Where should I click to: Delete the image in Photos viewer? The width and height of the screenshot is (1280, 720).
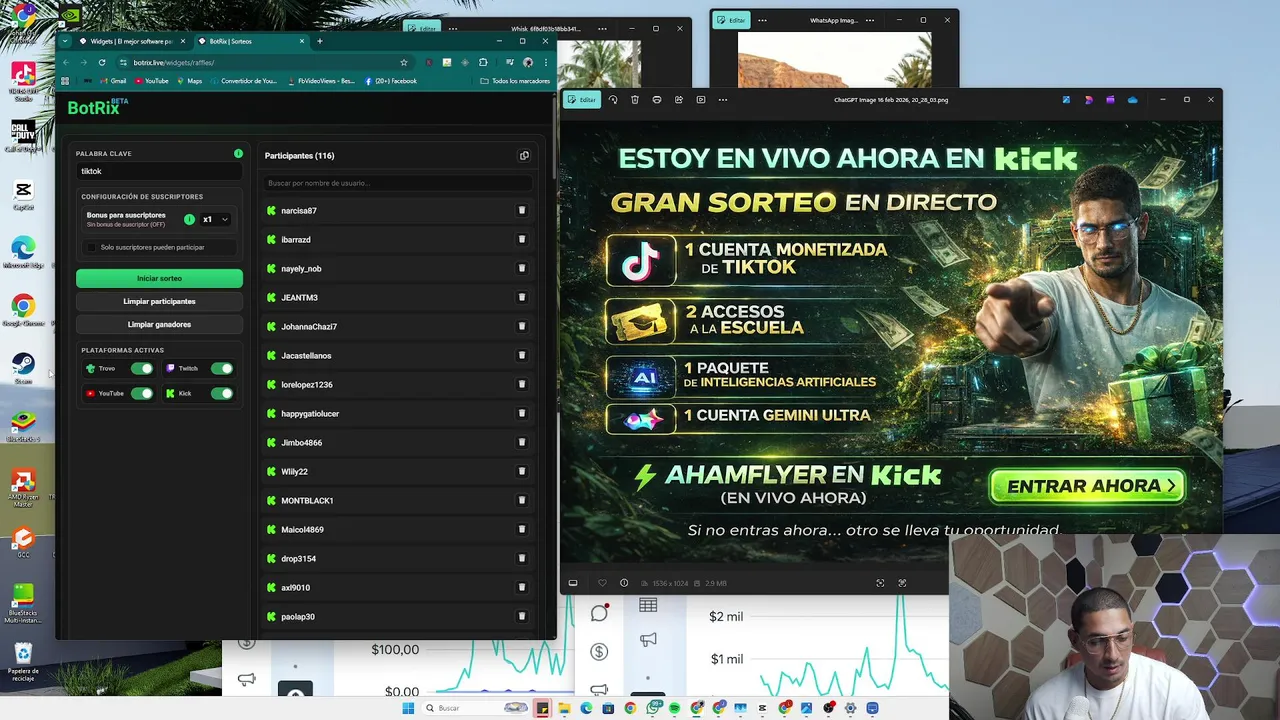pos(635,100)
